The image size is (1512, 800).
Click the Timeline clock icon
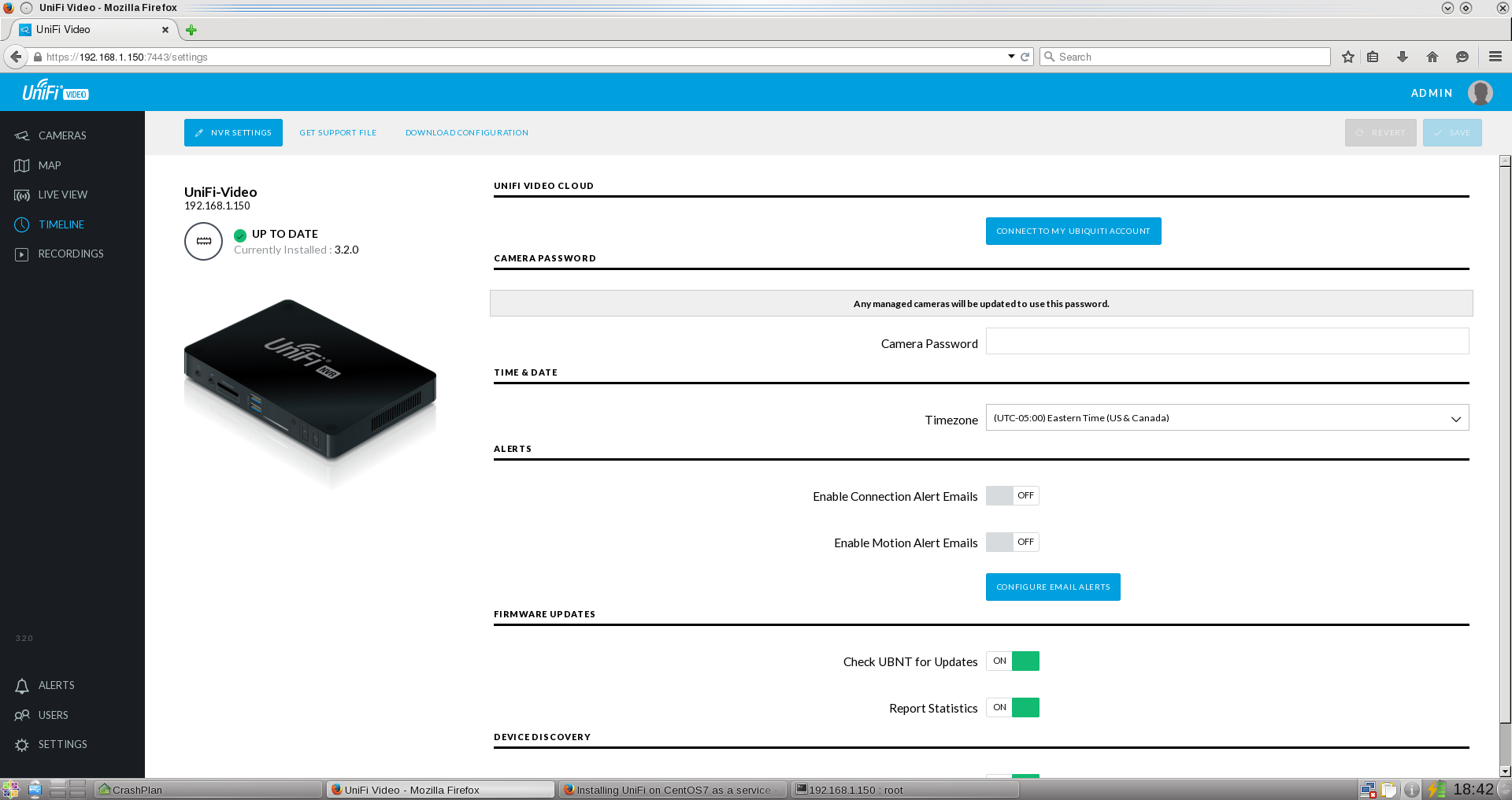point(22,224)
